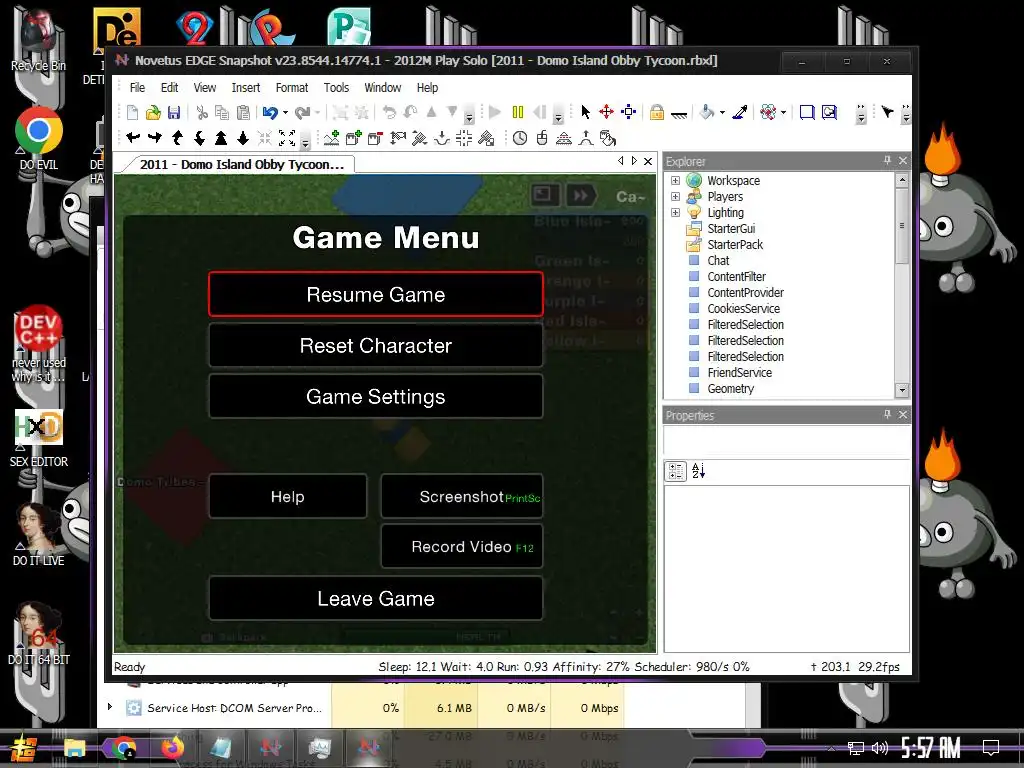Viewport: 1024px width, 768px height.
Task: Choose the red Move tool
Action: pyautogui.click(x=607, y=112)
